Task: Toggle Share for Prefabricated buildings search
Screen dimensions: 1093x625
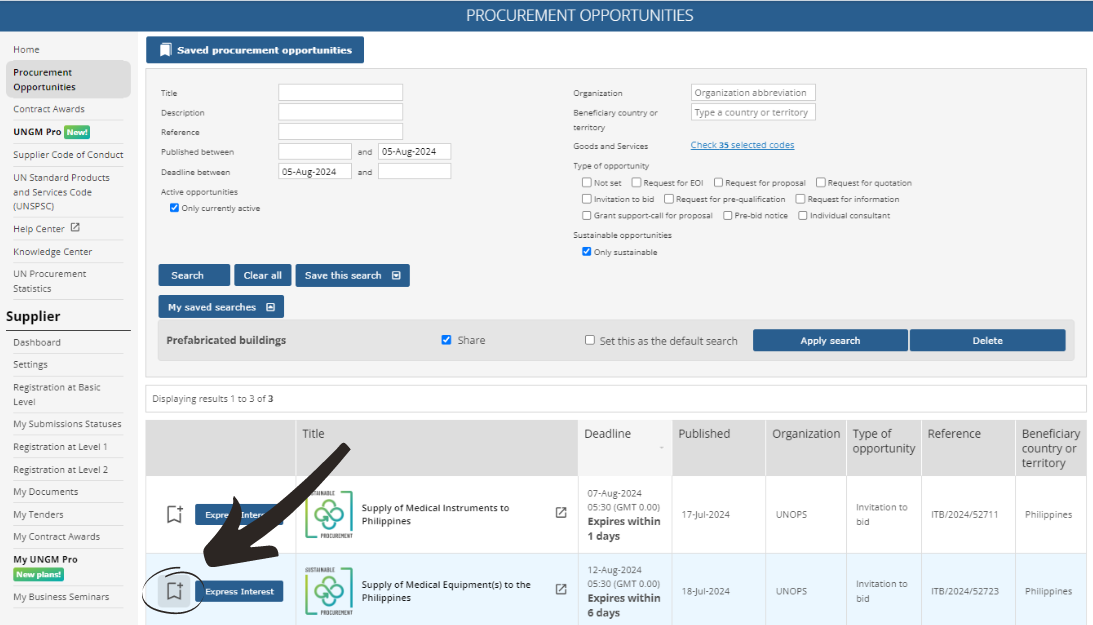Action: point(446,340)
